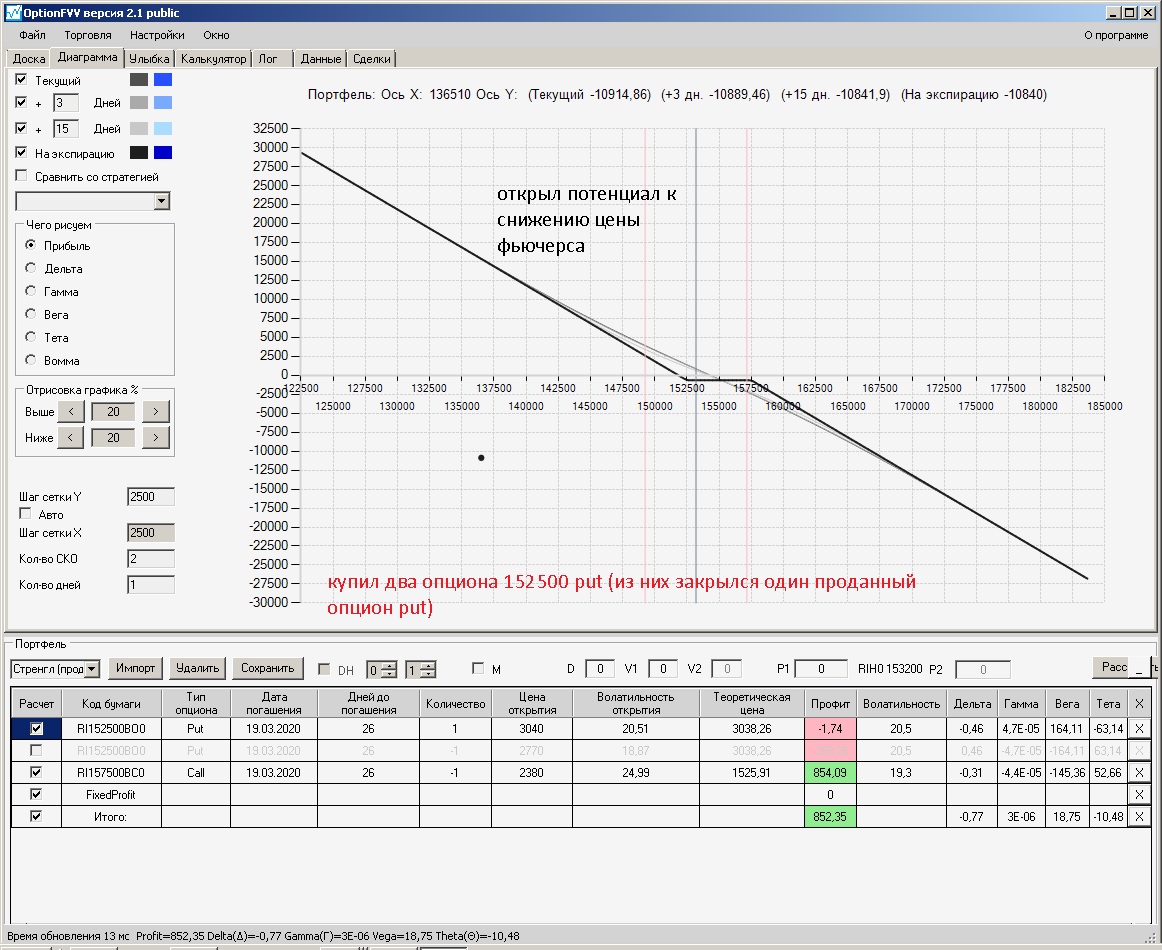Pick the +15 Дней light blue swatch
This screenshot has width=1162, height=950.
162,128
